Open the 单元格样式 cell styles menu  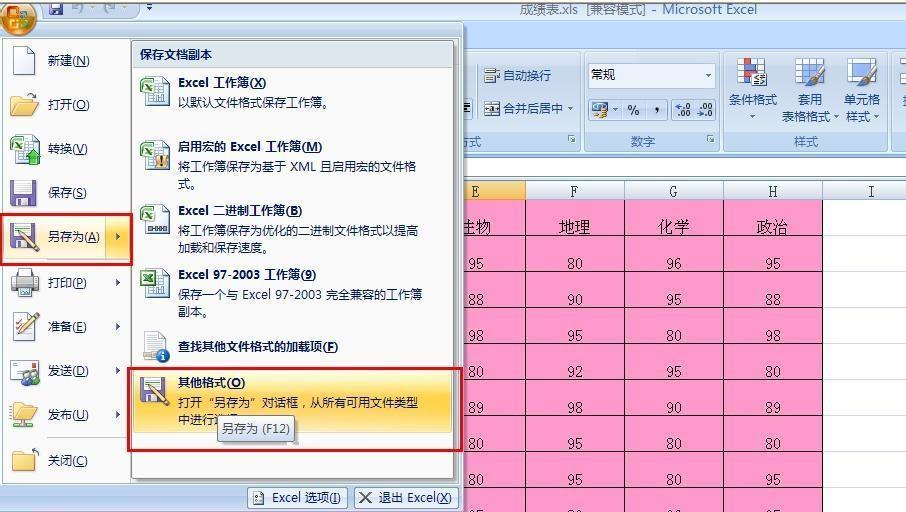point(862,90)
